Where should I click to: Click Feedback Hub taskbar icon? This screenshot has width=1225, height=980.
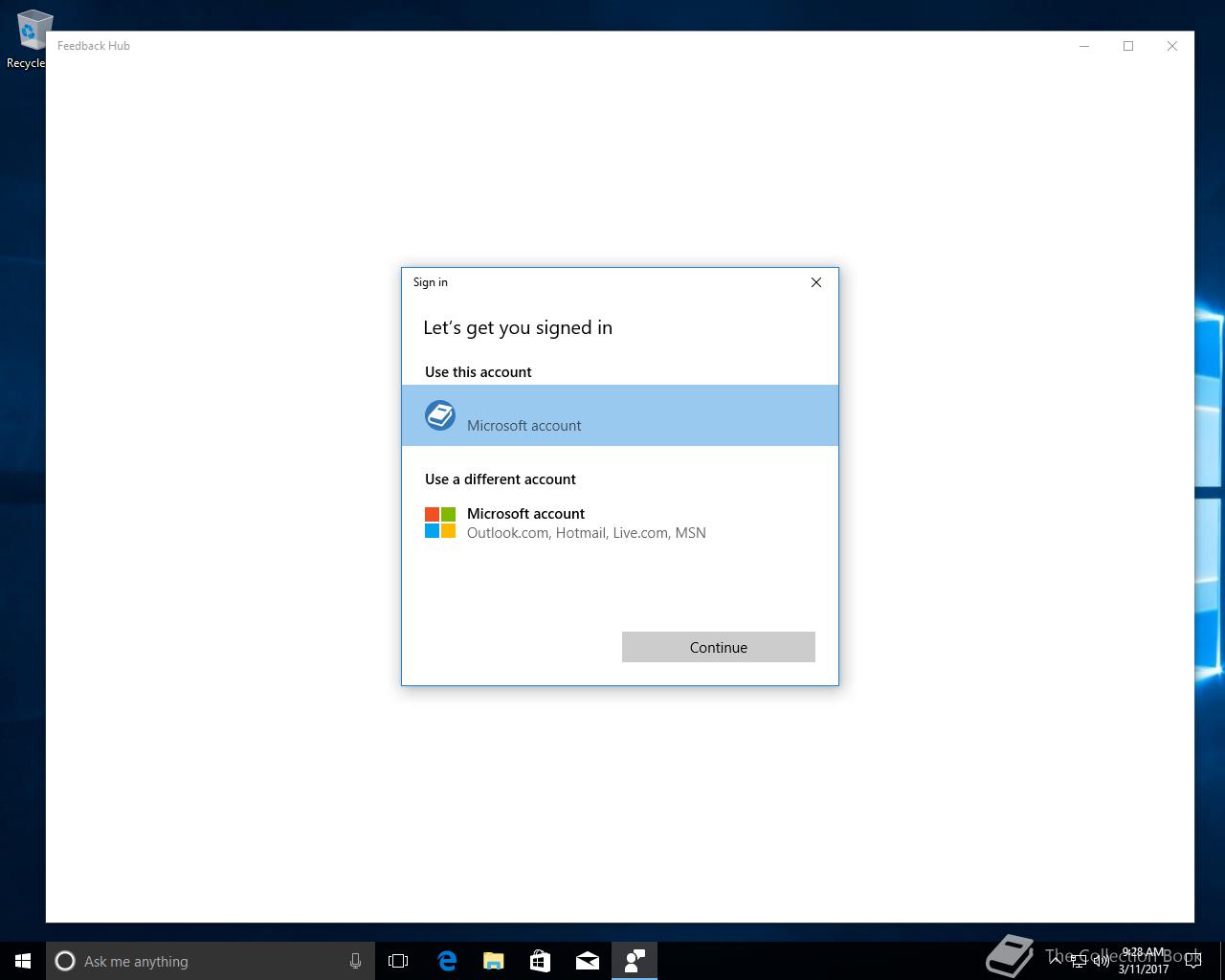point(634,961)
